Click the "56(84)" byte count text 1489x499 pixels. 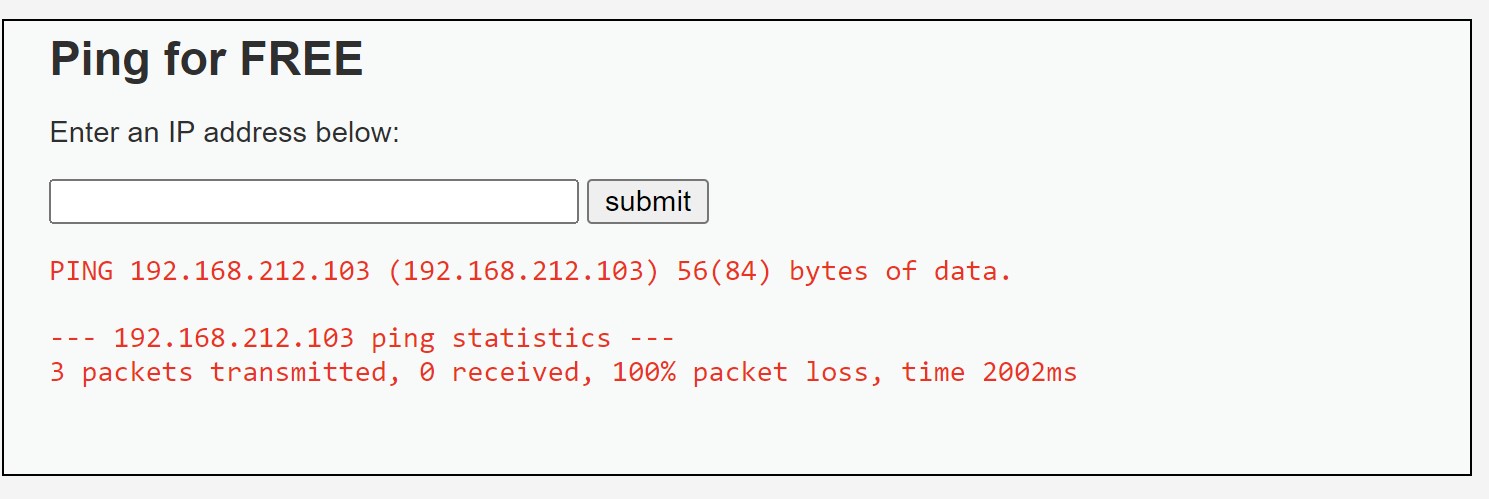coord(724,271)
